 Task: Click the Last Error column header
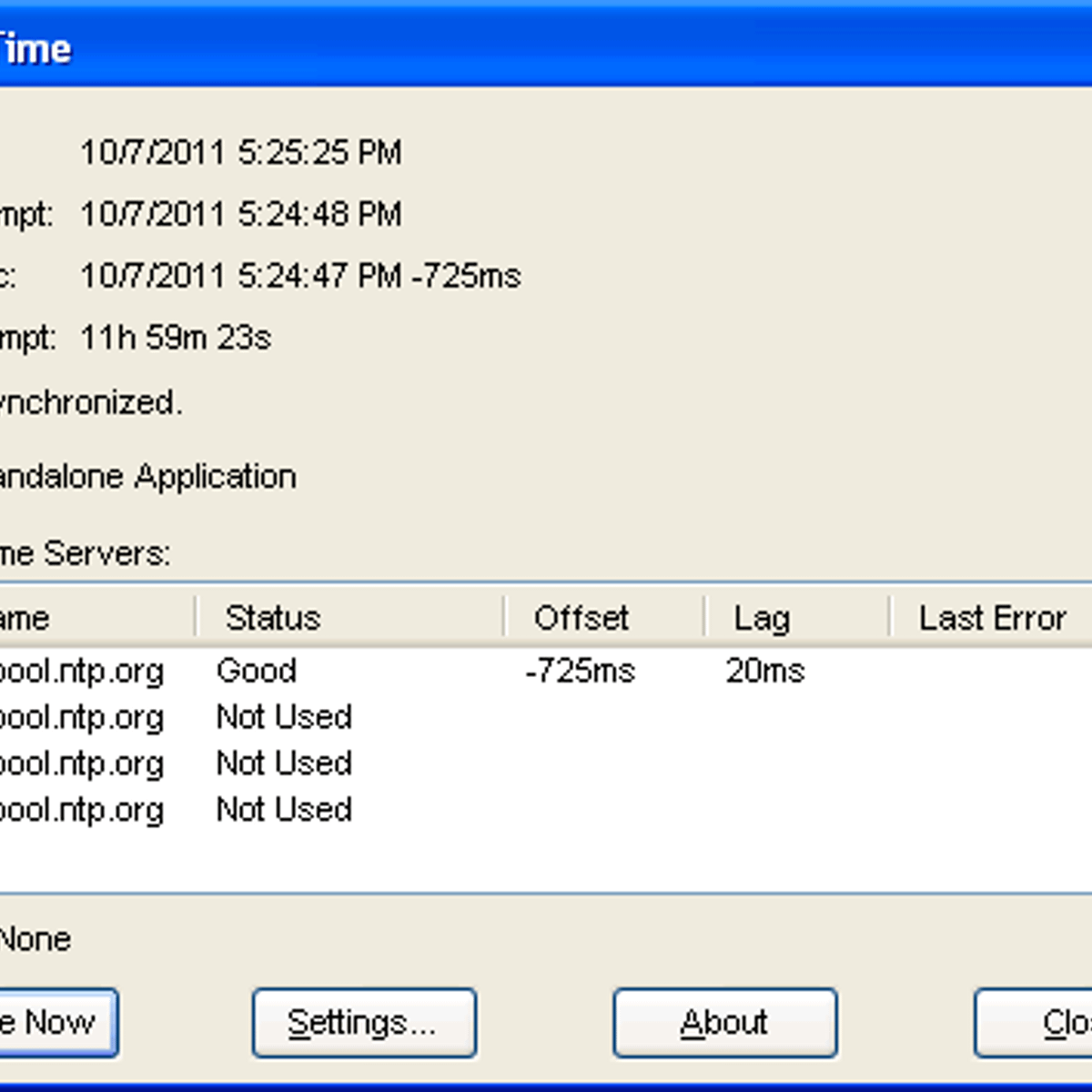994,617
